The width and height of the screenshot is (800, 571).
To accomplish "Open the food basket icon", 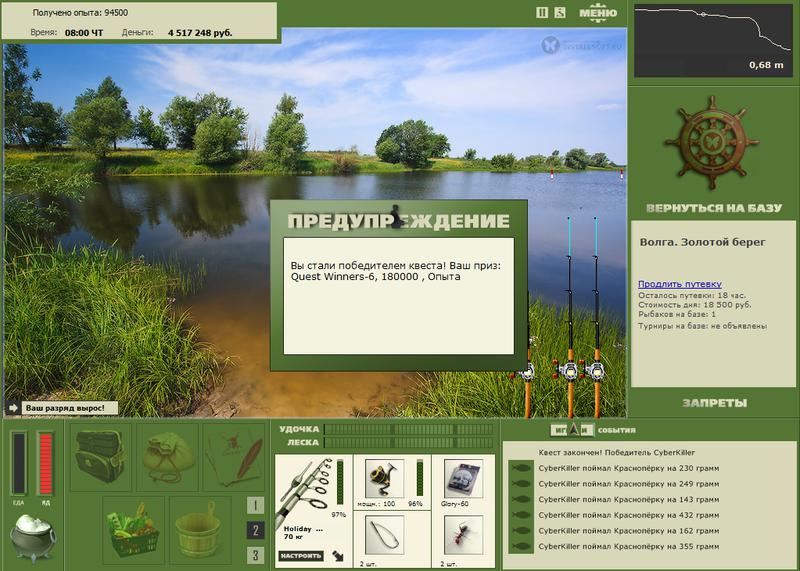I will coord(134,530).
